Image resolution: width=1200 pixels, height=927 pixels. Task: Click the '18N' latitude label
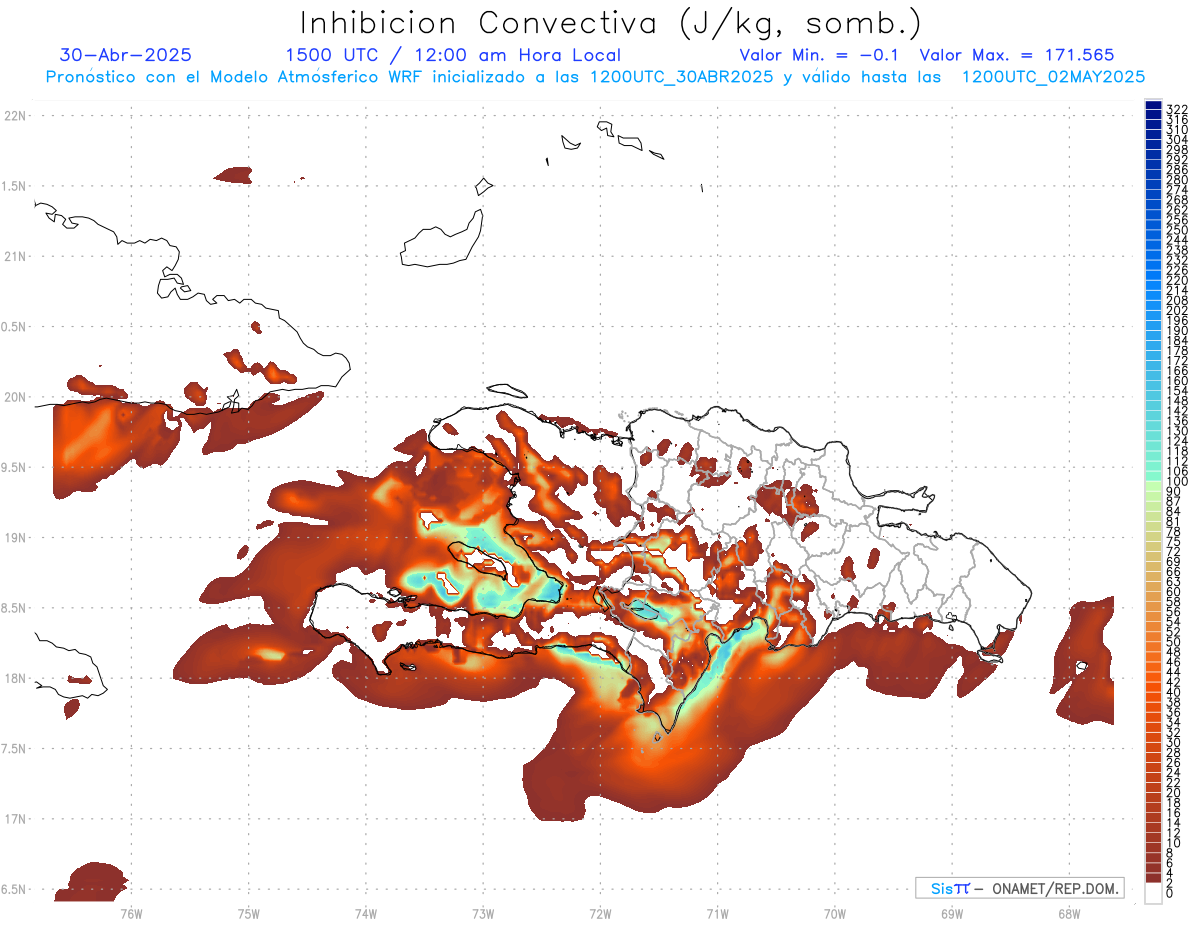[16, 678]
